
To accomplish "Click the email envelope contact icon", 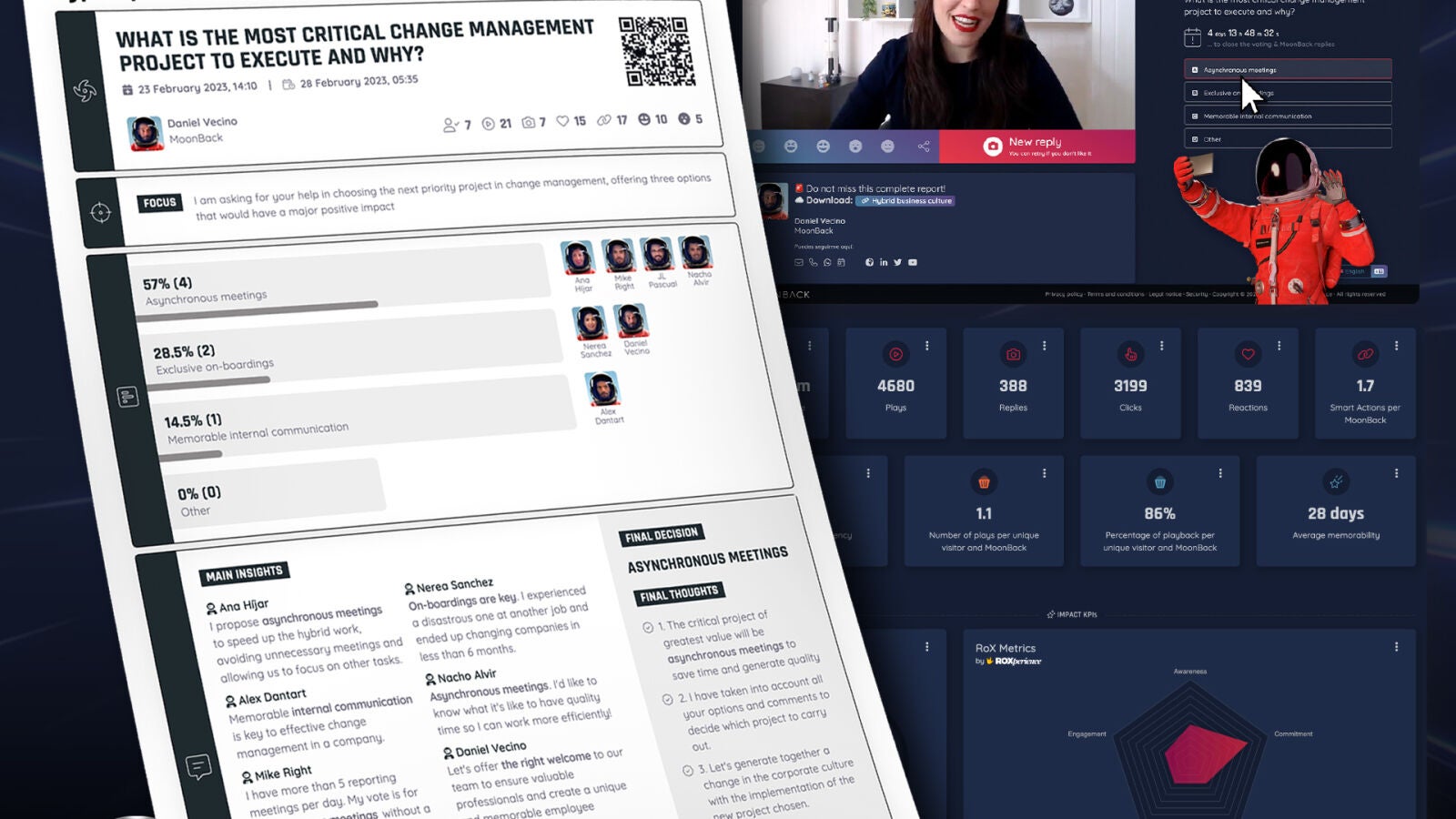I will coord(799,263).
